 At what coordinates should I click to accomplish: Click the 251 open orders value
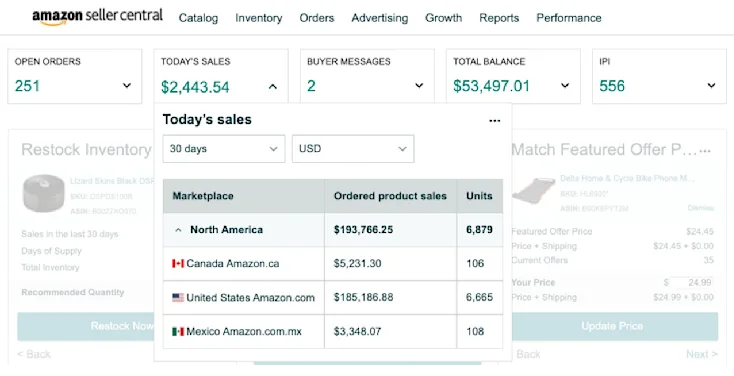click(x=27, y=86)
